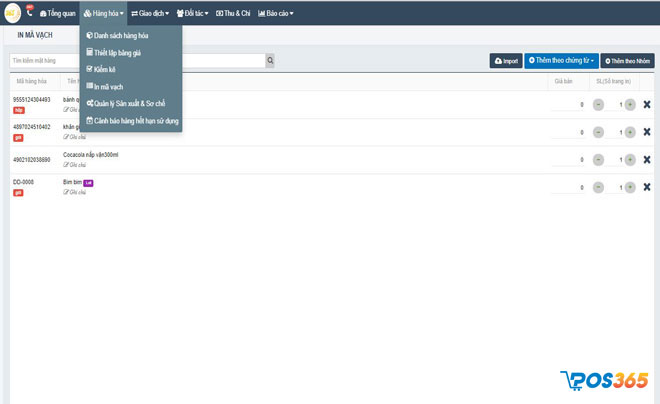Click Thêm theo Nhóm button

pyautogui.click(x=627, y=61)
